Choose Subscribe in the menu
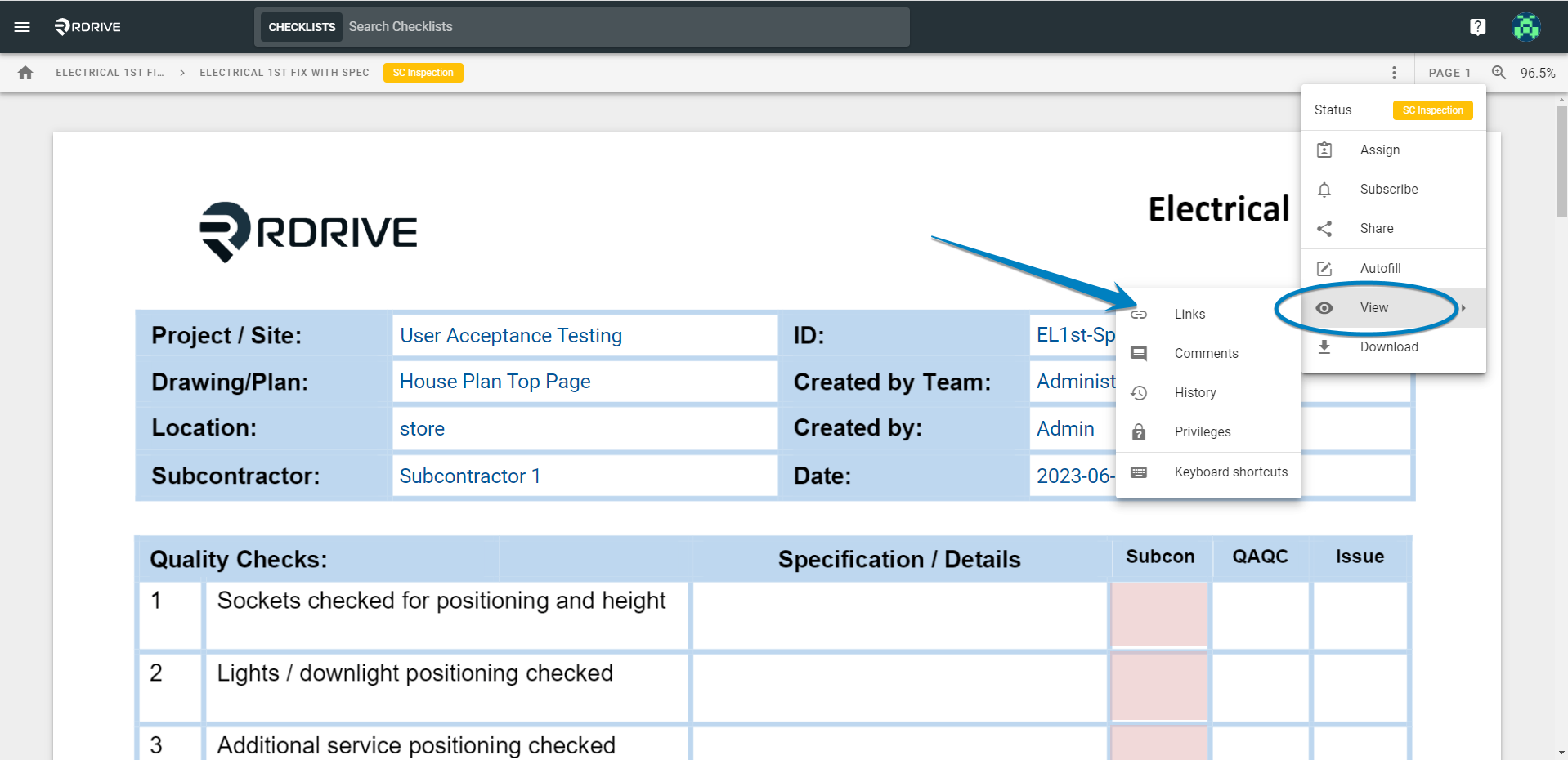Viewport: 1568px width, 760px height. pyautogui.click(x=1394, y=190)
